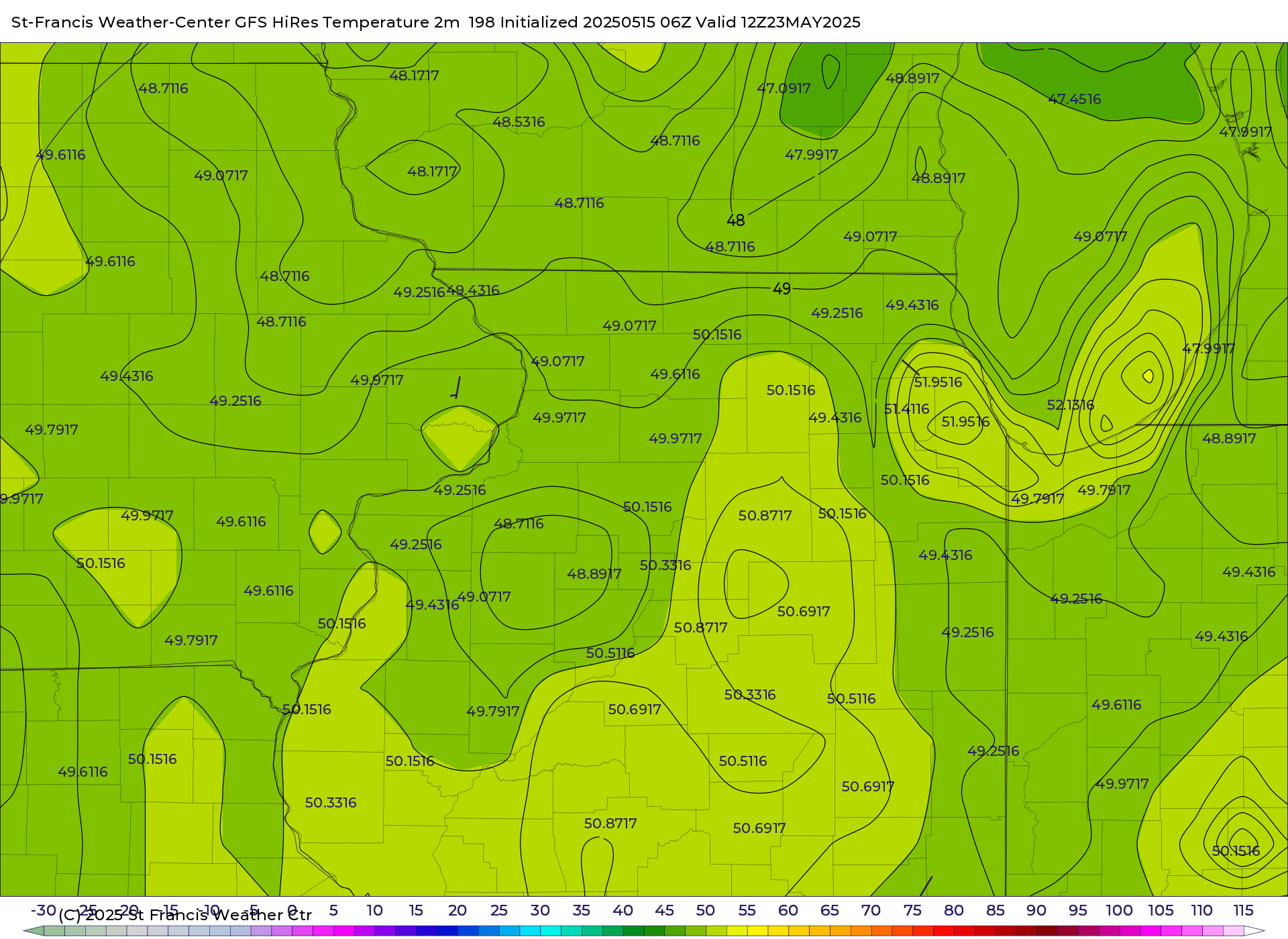Click the 48 contour line label
The height and width of the screenshot is (939, 1288).
coord(736,221)
